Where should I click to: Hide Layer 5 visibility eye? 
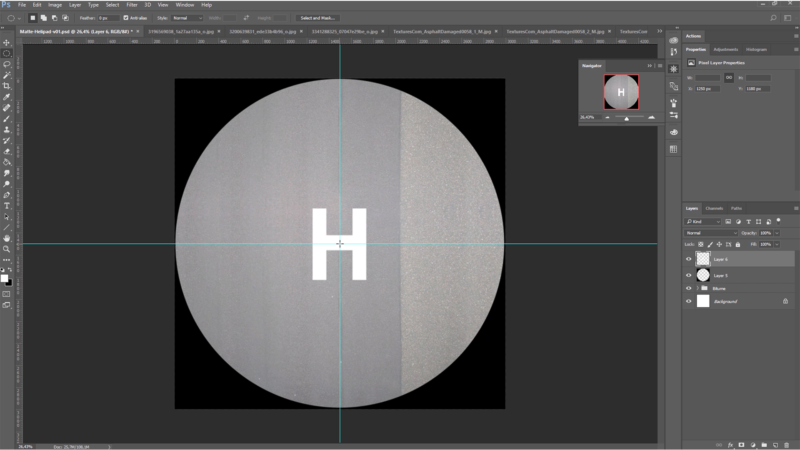688,276
